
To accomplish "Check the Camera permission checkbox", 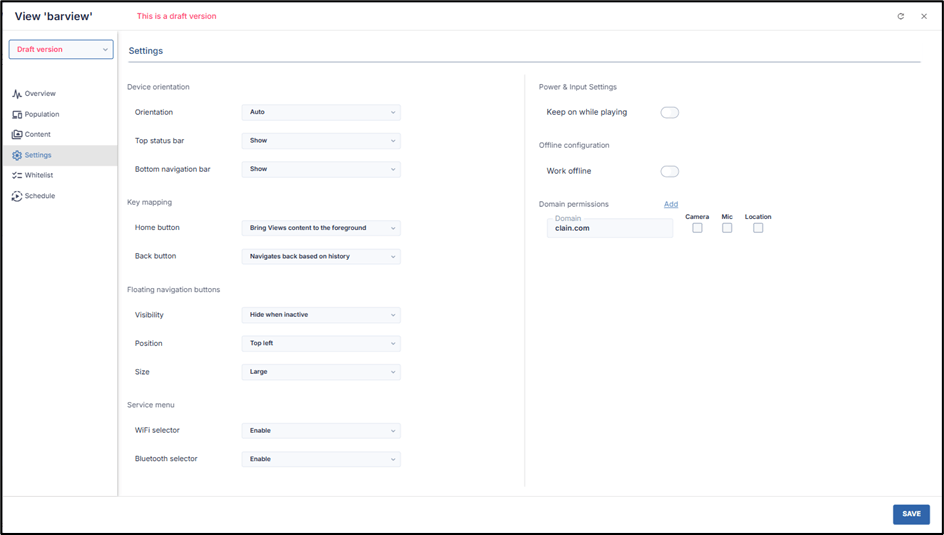I will pos(697,228).
